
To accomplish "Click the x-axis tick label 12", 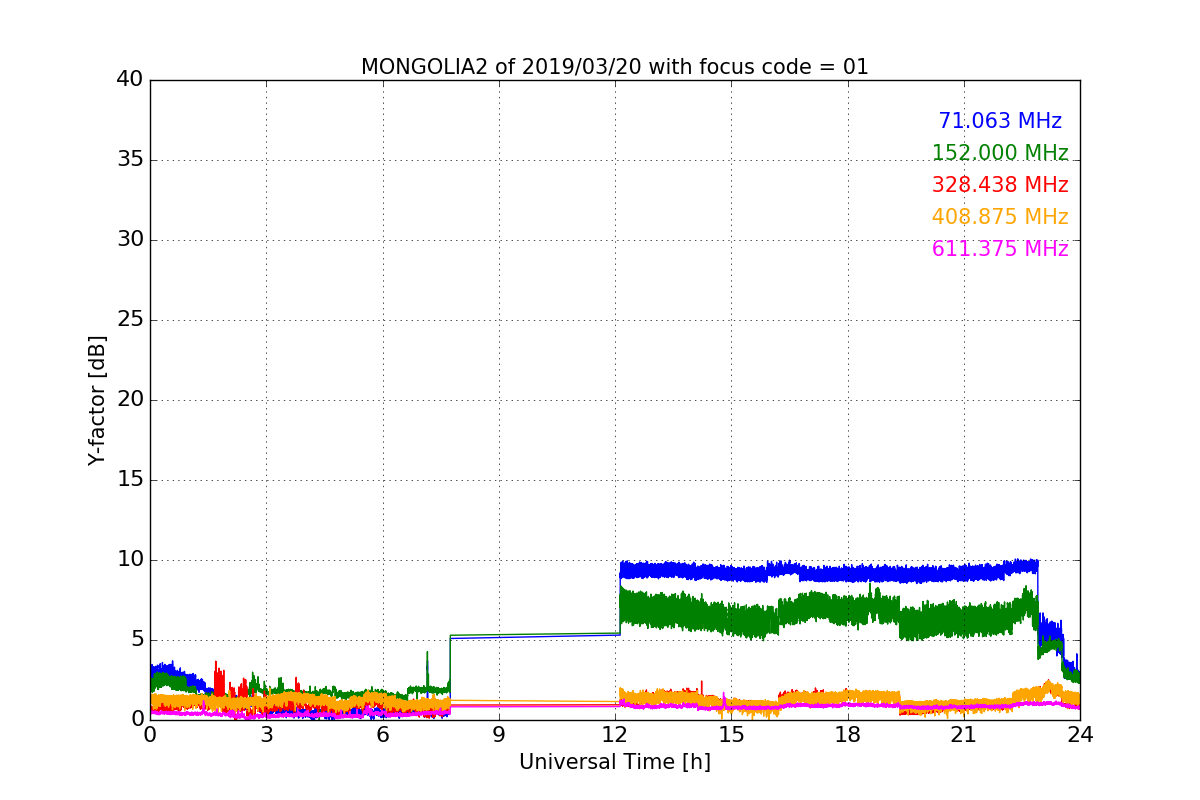I will pyautogui.click(x=615, y=735).
